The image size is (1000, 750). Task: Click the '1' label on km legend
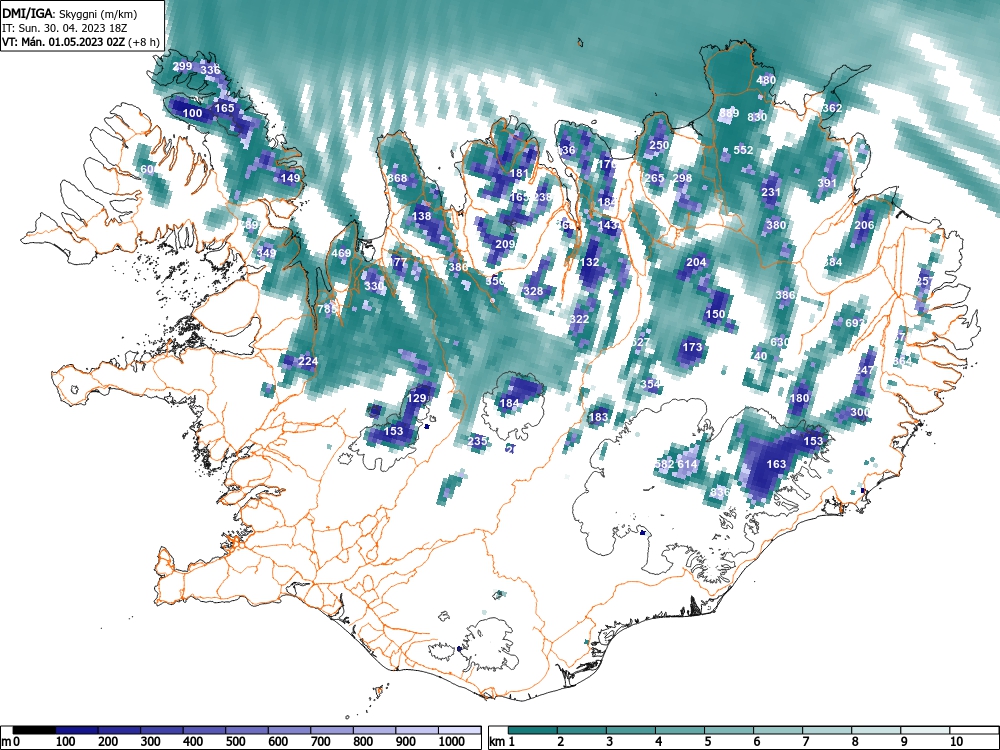point(512,742)
